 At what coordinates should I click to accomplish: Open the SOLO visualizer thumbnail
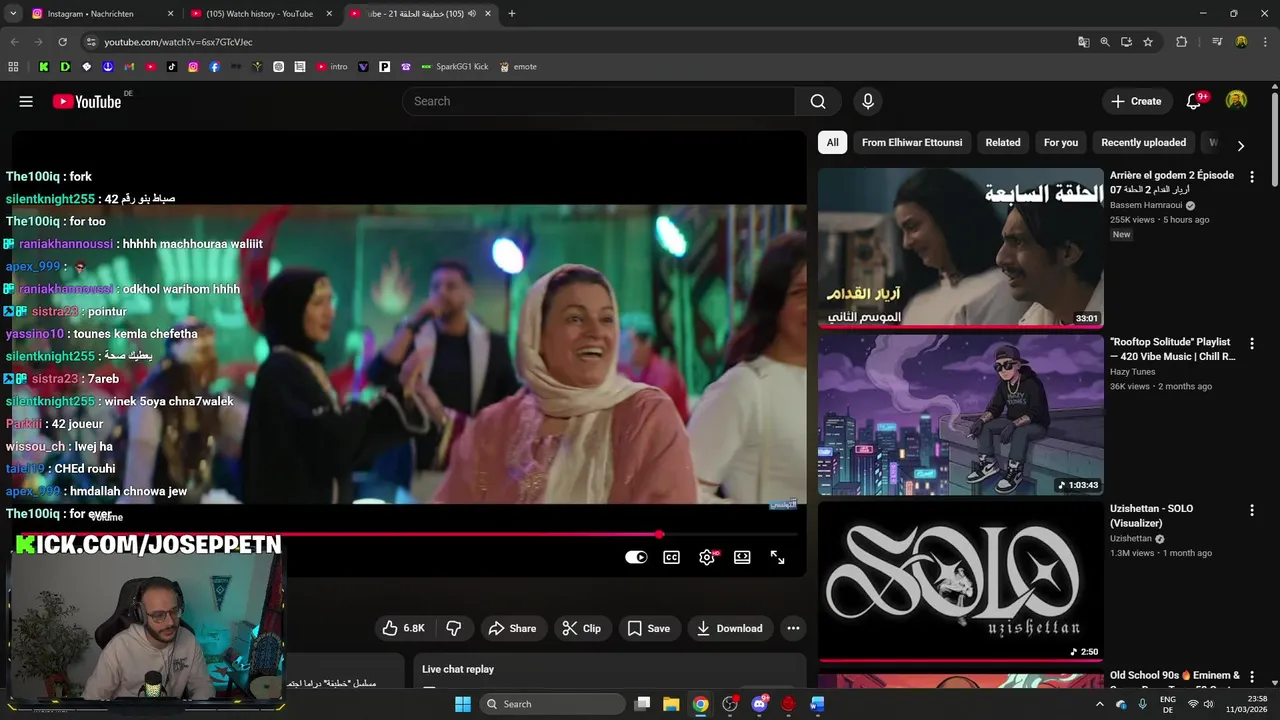click(960, 581)
